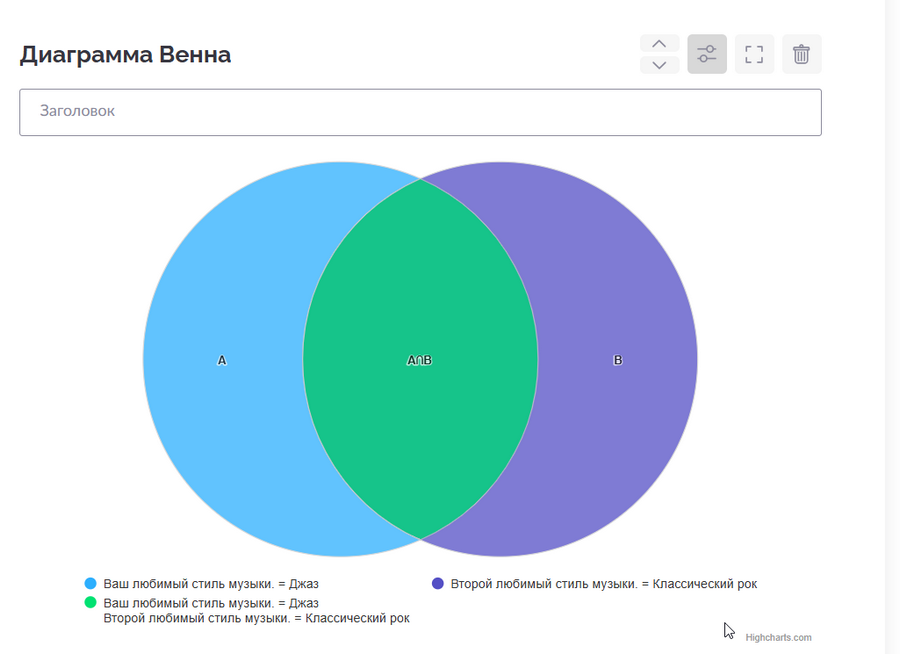Click the blue legend color dot
Image resolution: width=900 pixels, height=654 pixels.
pyautogui.click(x=91, y=584)
